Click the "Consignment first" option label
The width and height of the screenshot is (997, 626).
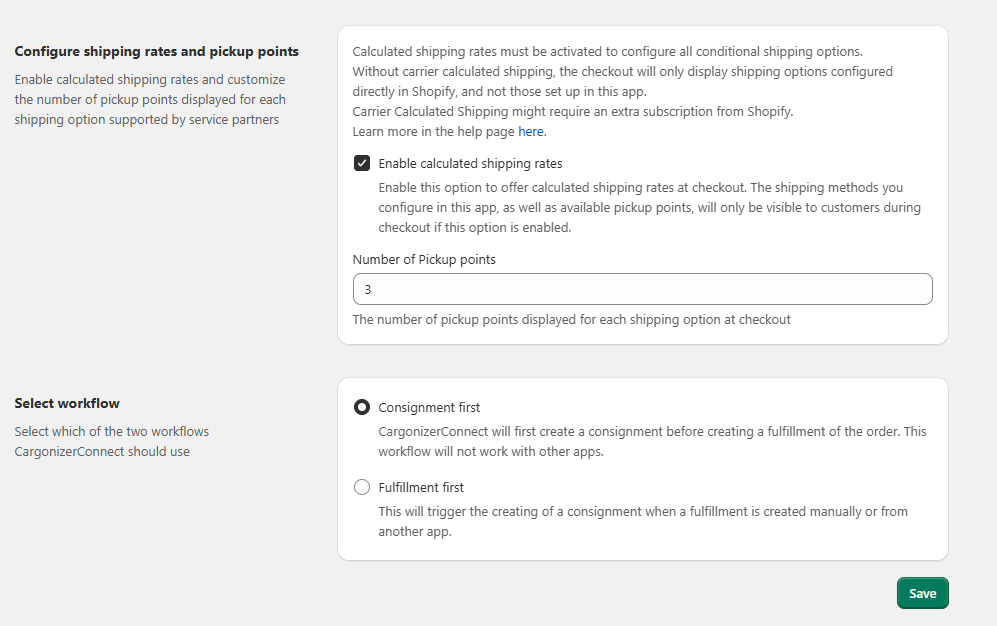429,408
